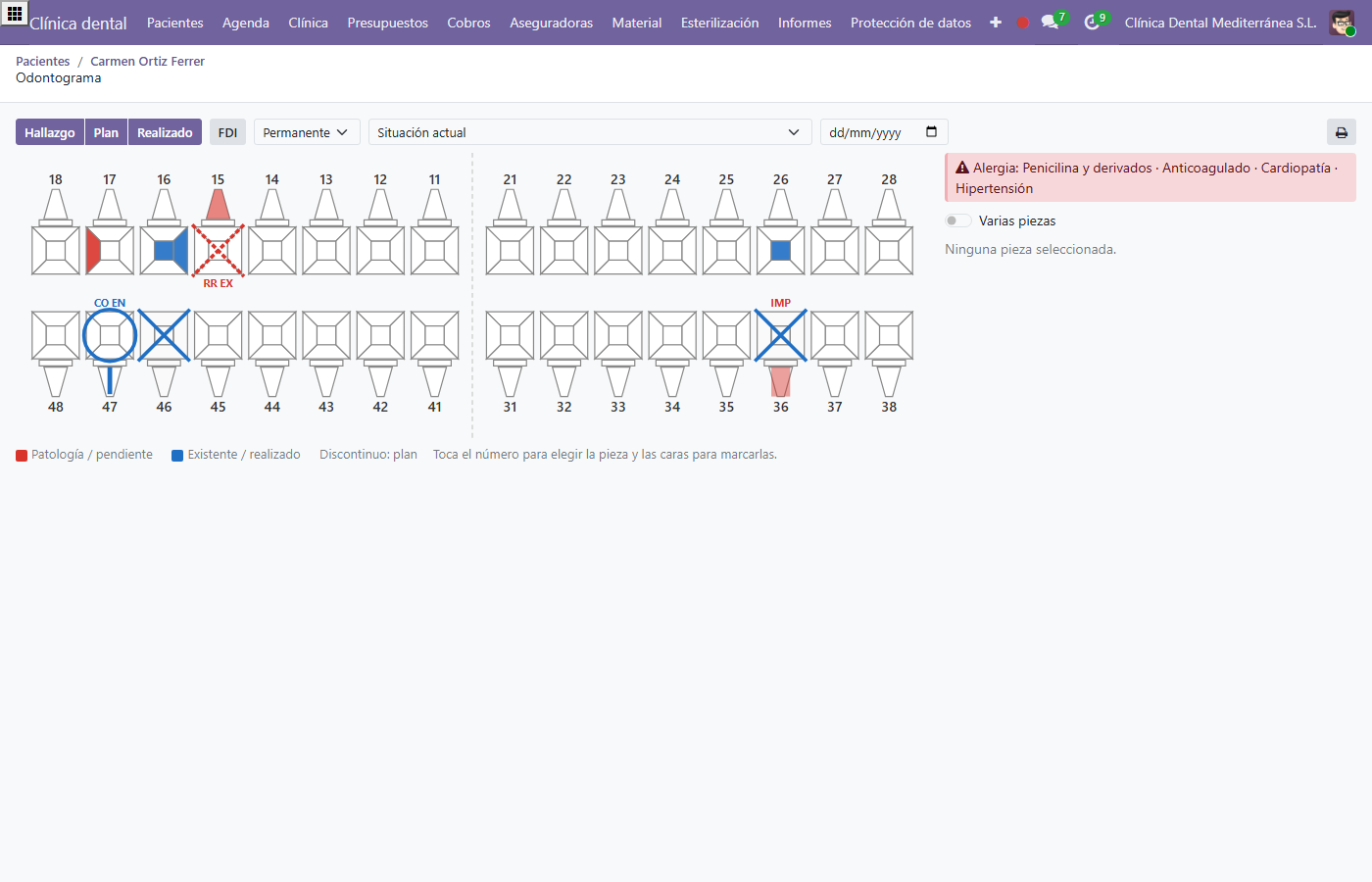
Task: Switch to Plan mode
Action: pyautogui.click(x=106, y=132)
